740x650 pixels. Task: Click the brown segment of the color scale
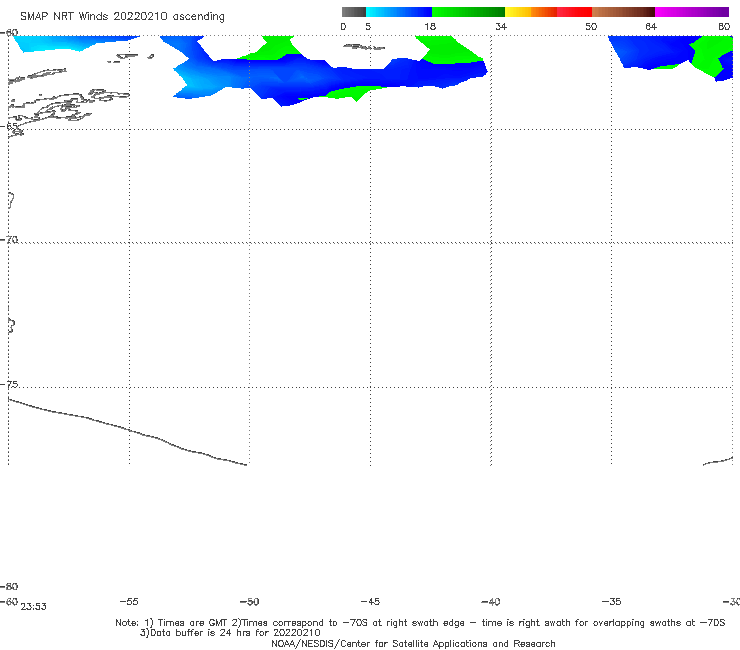point(623,12)
